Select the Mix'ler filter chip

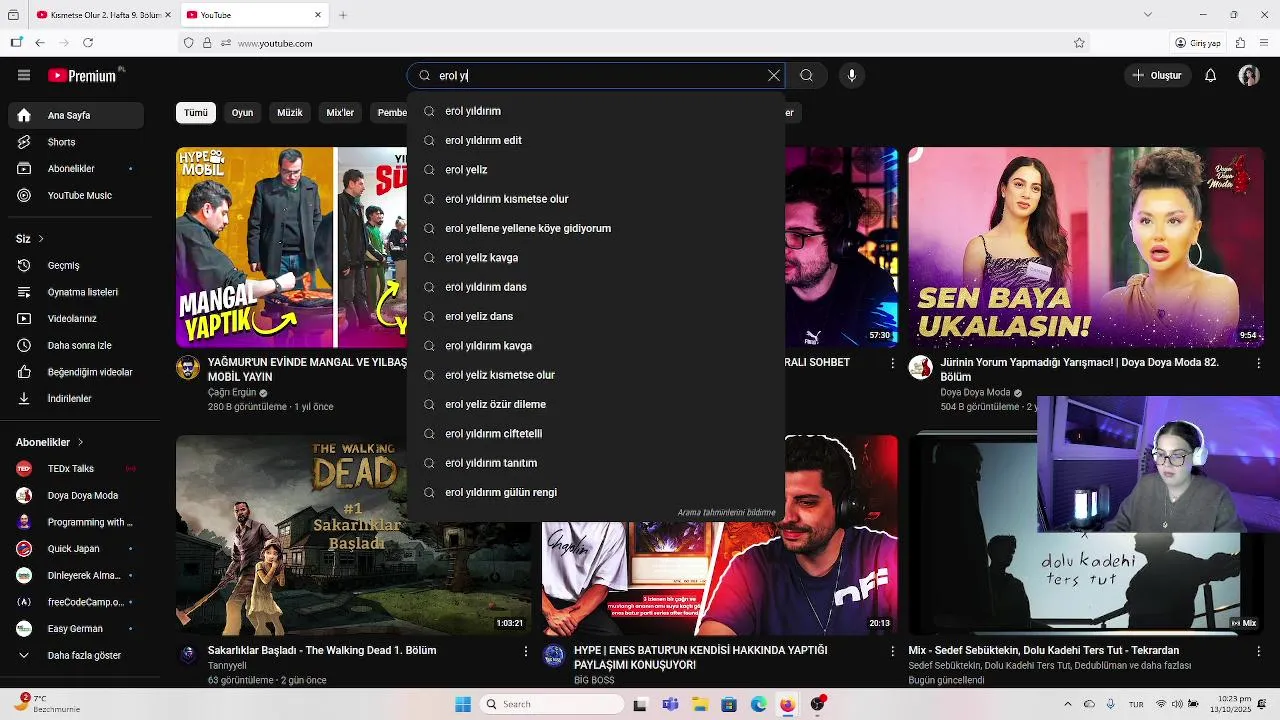tap(340, 113)
